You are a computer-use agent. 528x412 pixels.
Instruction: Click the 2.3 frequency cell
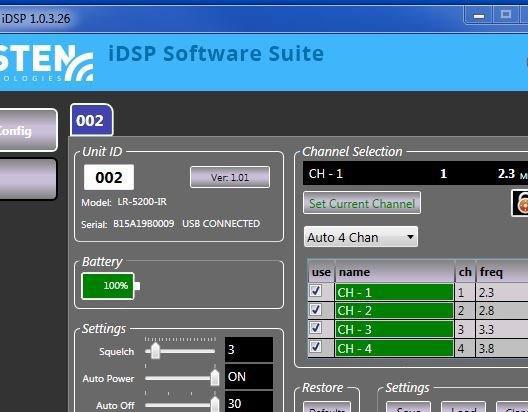pos(502,292)
